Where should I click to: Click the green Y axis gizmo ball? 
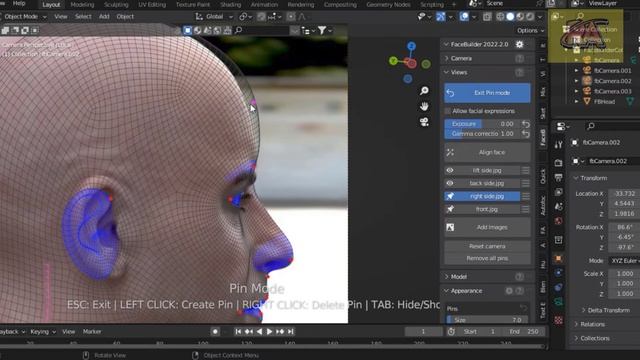pyautogui.click(x=393, y=61)
